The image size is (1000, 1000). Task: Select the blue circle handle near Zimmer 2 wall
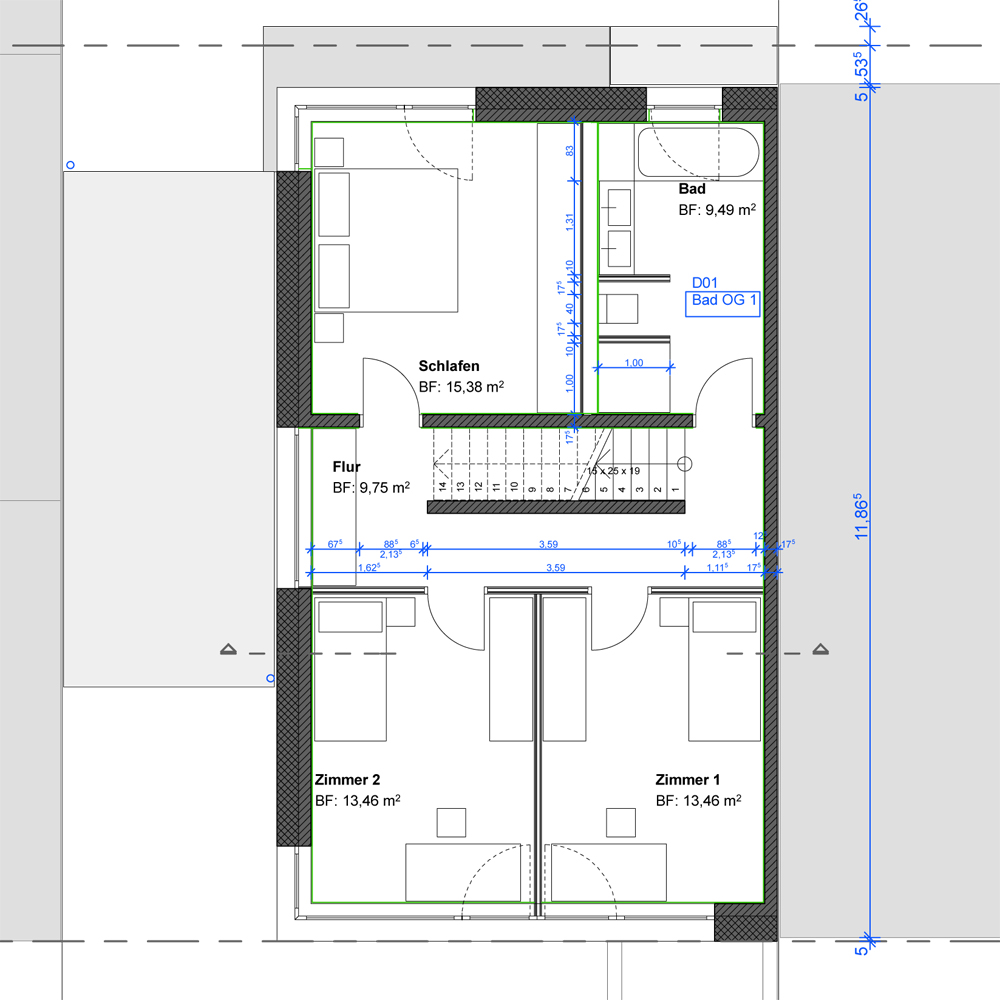click(x=270, y=678)
